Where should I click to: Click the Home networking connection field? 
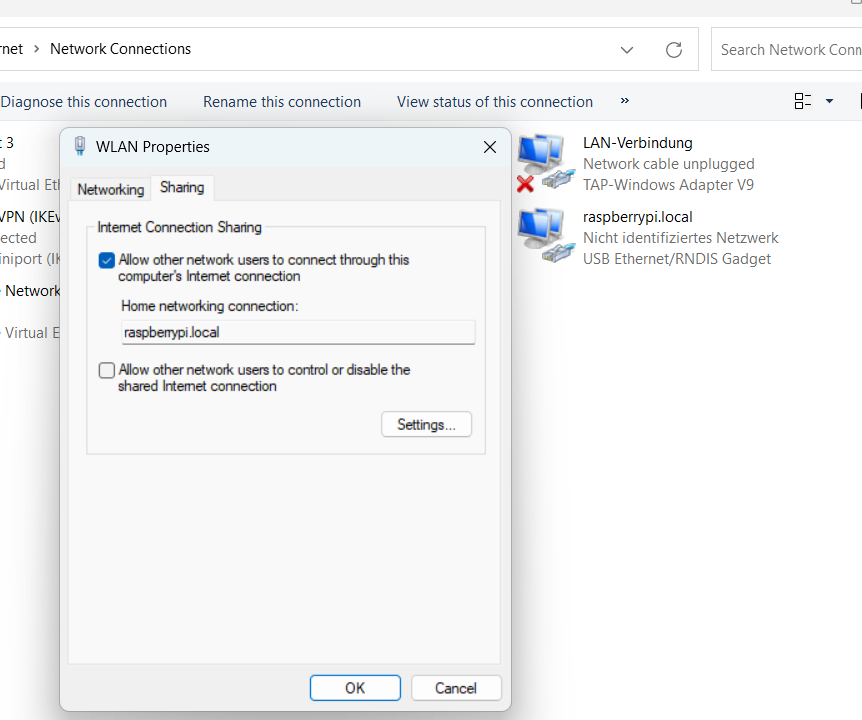298,332
